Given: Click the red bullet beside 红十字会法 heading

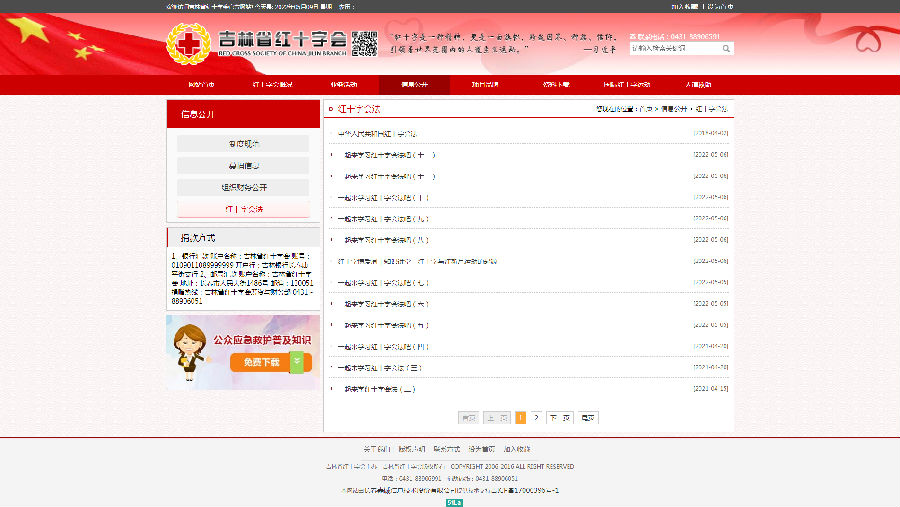Looking at the screenshot, I should [x=331, y=108].
